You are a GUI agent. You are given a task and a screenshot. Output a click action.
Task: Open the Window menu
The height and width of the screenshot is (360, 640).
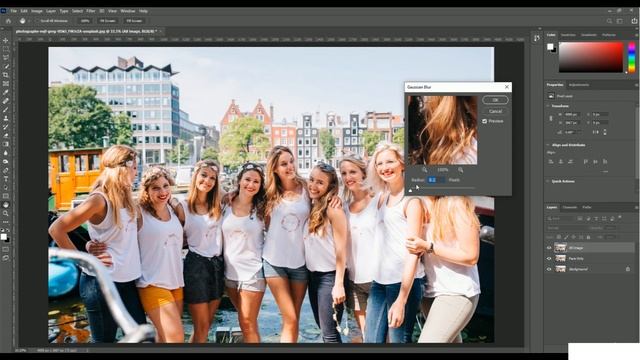click(128, 11)
